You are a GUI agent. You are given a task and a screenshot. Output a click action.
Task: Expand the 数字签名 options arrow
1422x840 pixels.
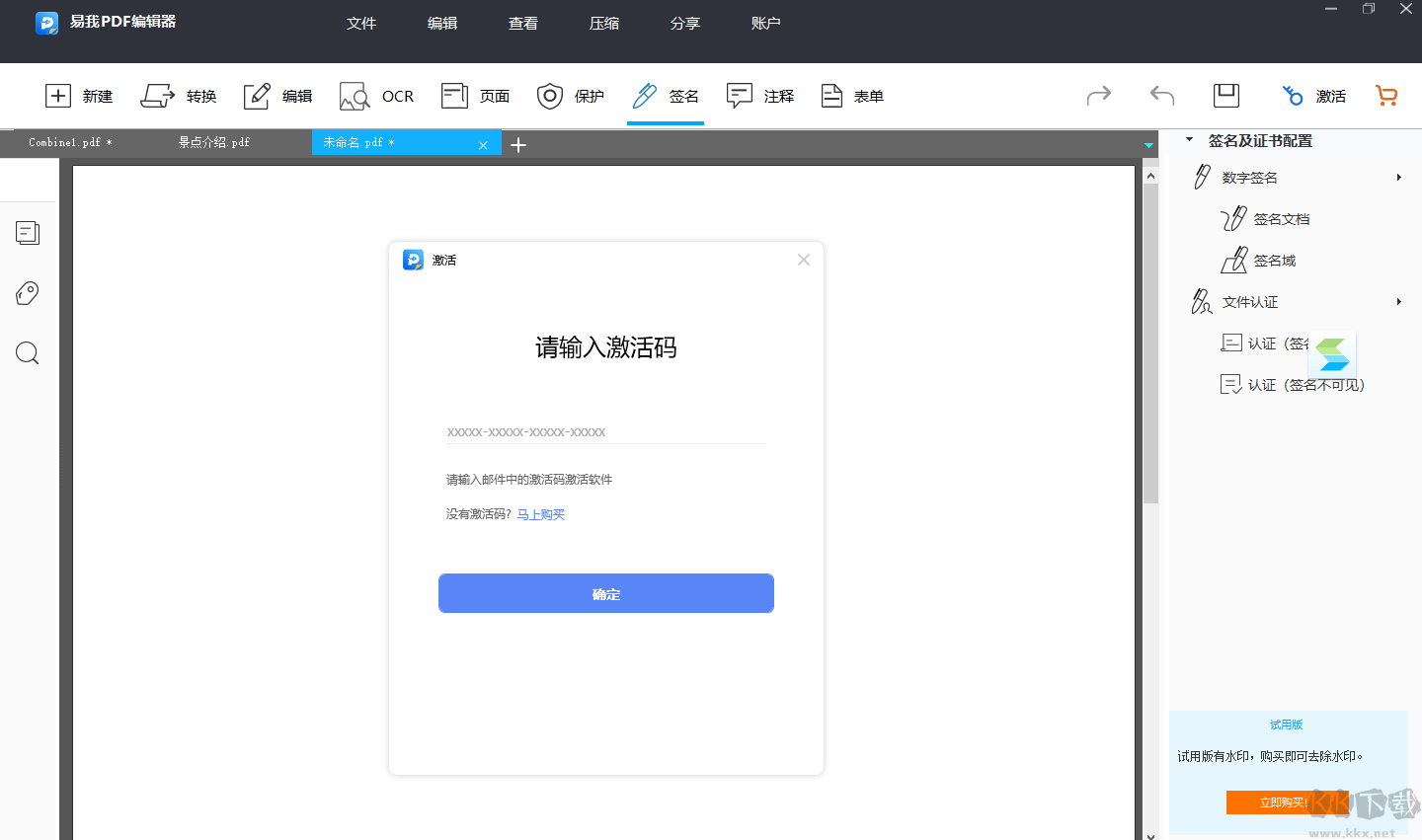pyautogui.click(x=1400, y=177)
